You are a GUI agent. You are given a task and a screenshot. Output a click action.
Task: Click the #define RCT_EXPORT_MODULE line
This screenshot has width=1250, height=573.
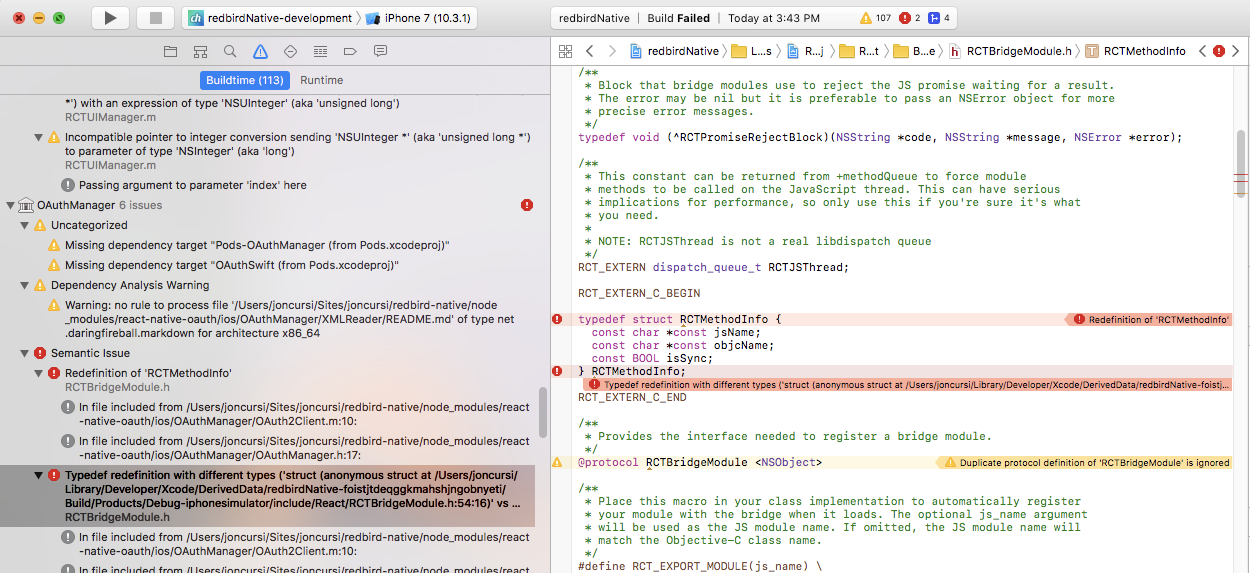pyautogui.click(x=700, y=566)
